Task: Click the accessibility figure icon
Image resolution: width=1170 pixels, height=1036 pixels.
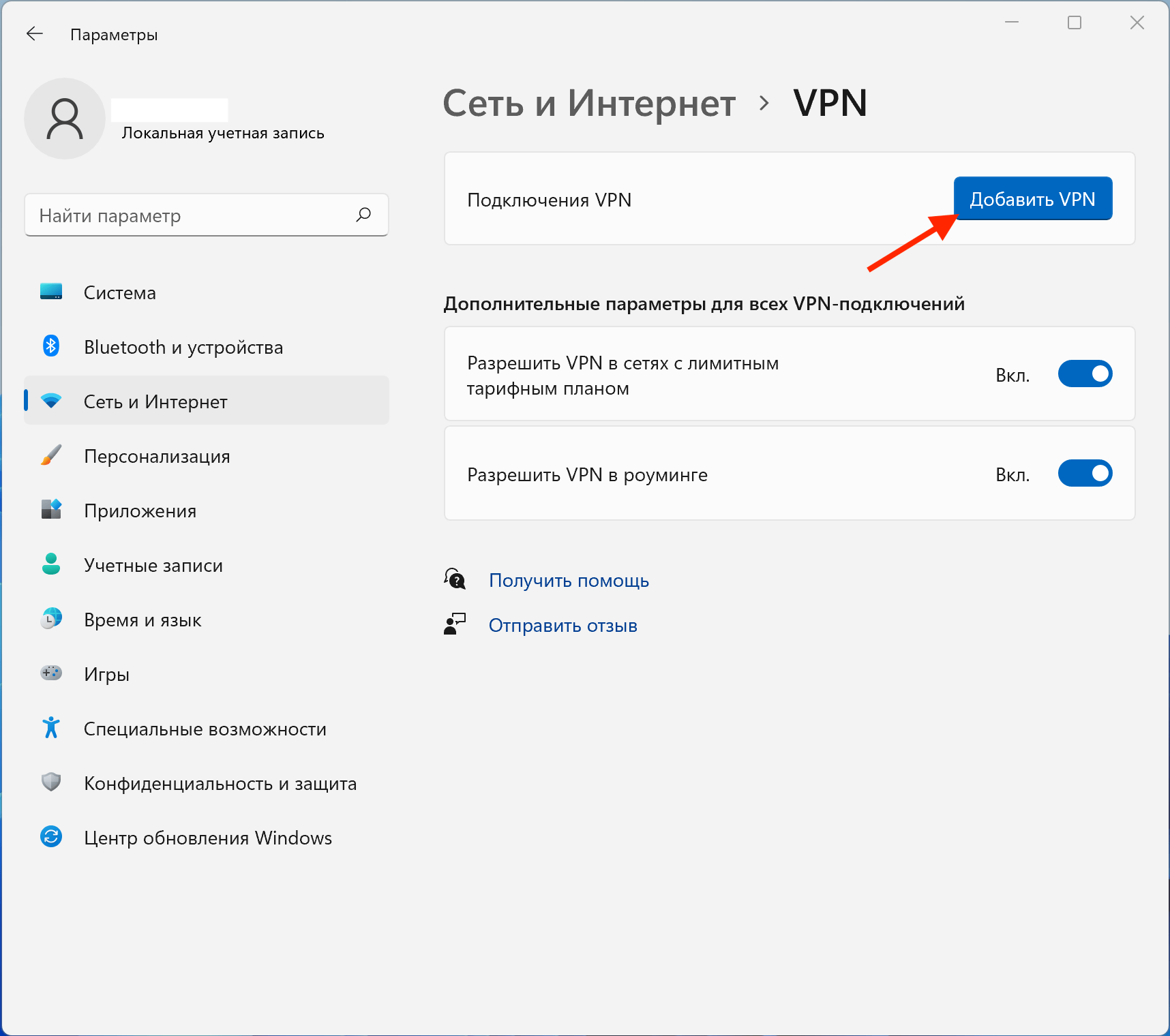Action: point(51,728)
